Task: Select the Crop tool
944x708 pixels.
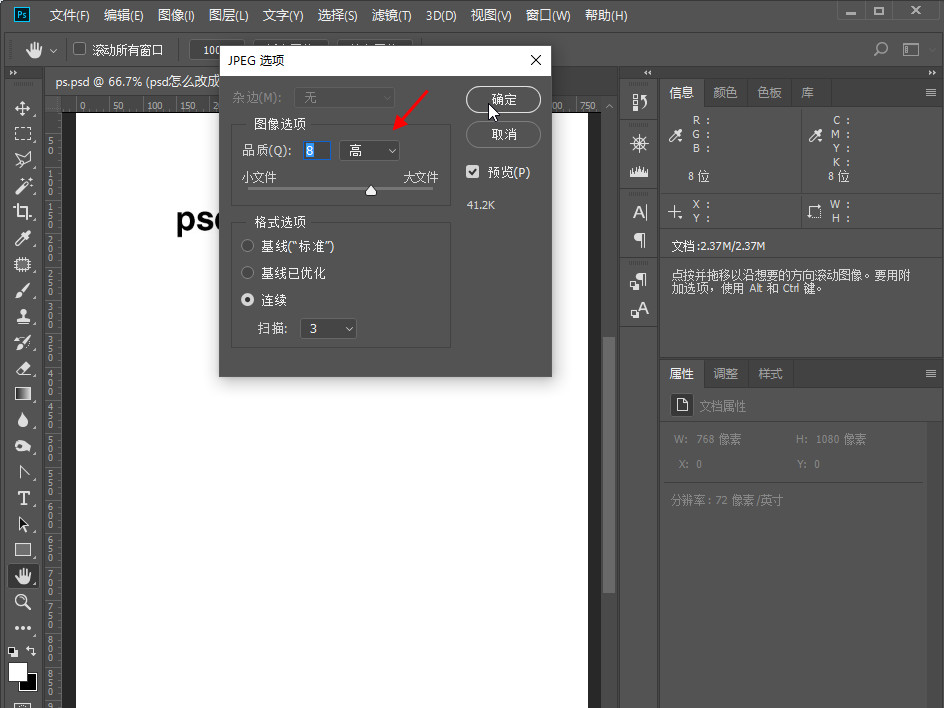Action: point(23,212)
